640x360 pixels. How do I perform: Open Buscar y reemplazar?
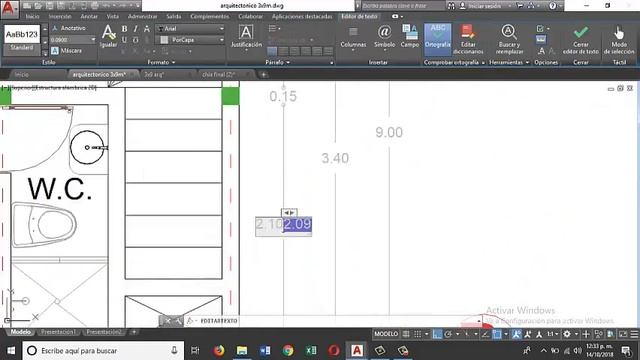click(509, 39)
